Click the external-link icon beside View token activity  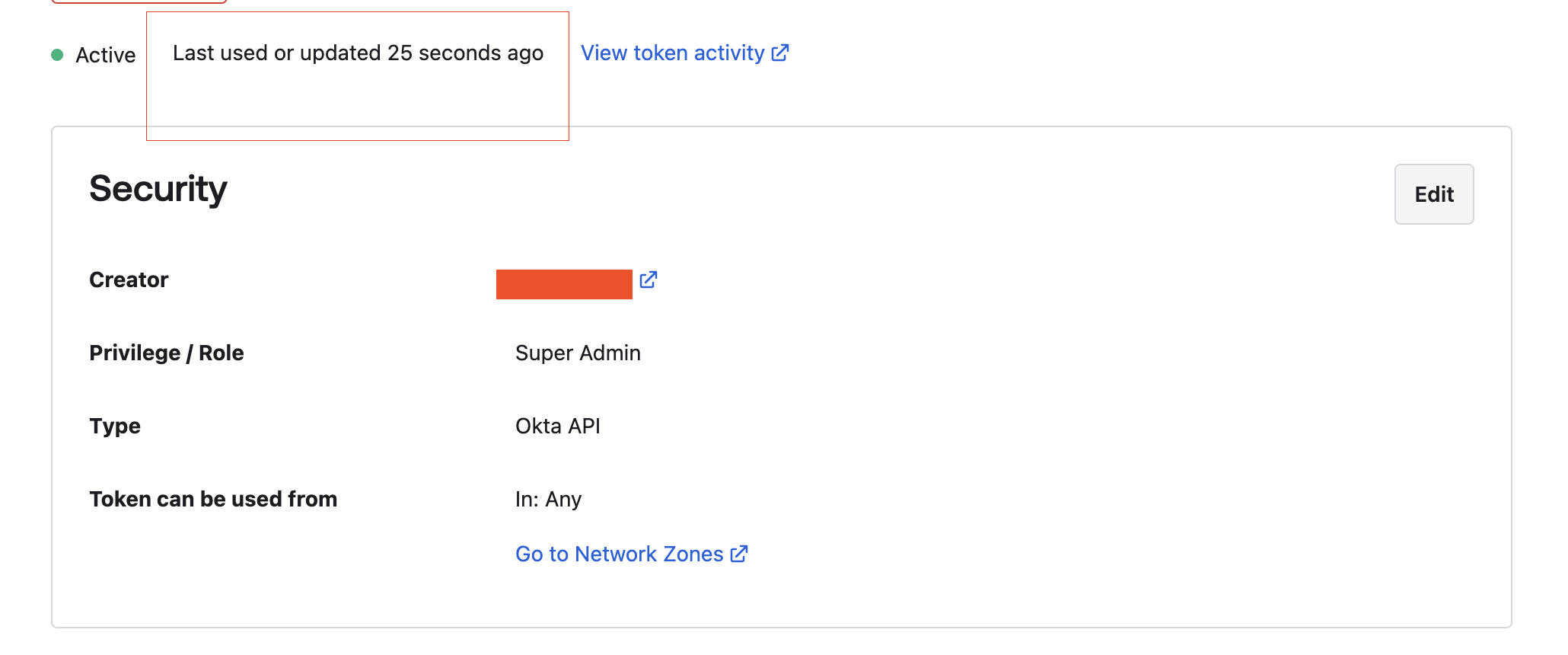(780, 53)
